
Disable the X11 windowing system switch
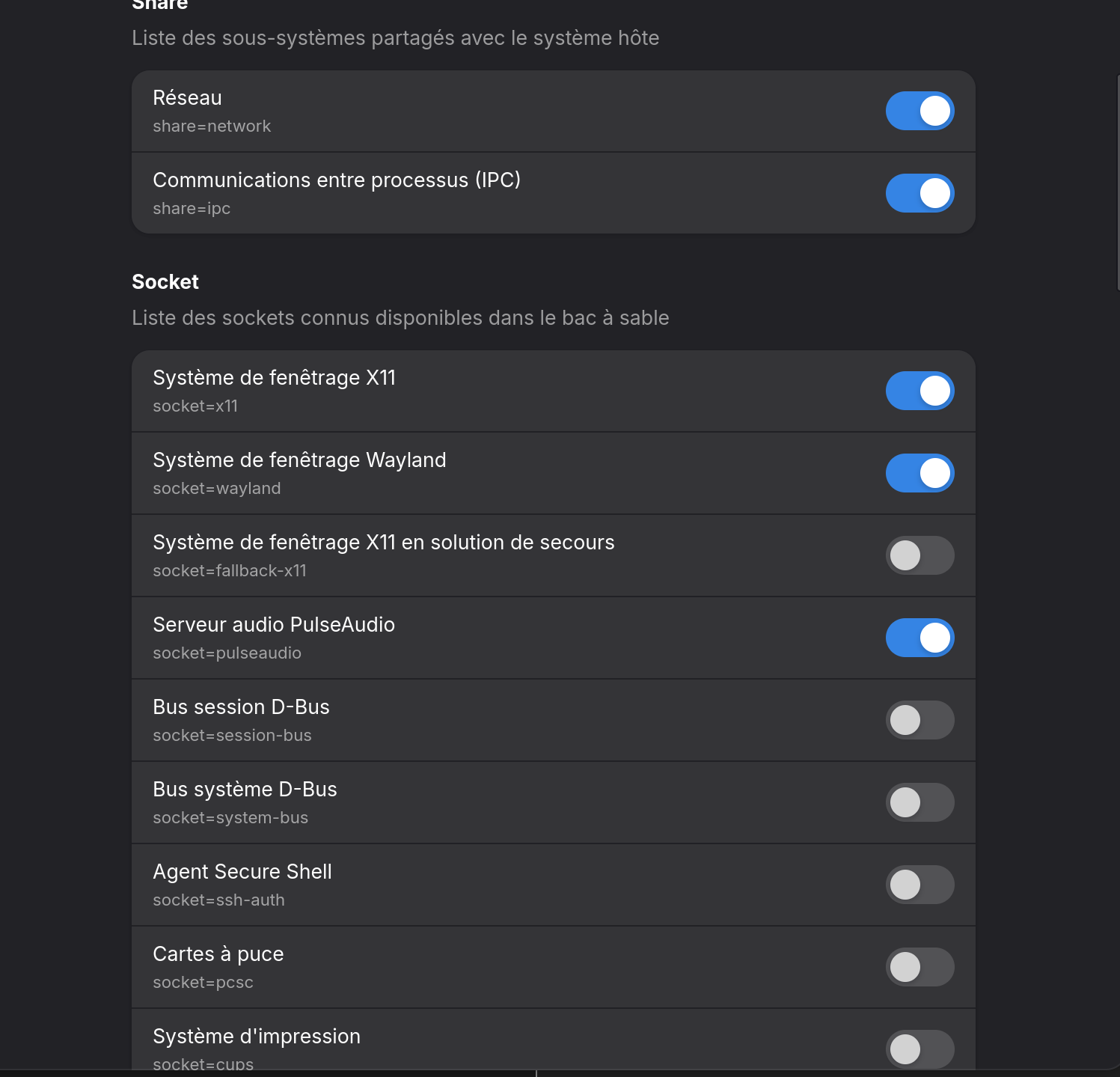(x=919, y=391)
